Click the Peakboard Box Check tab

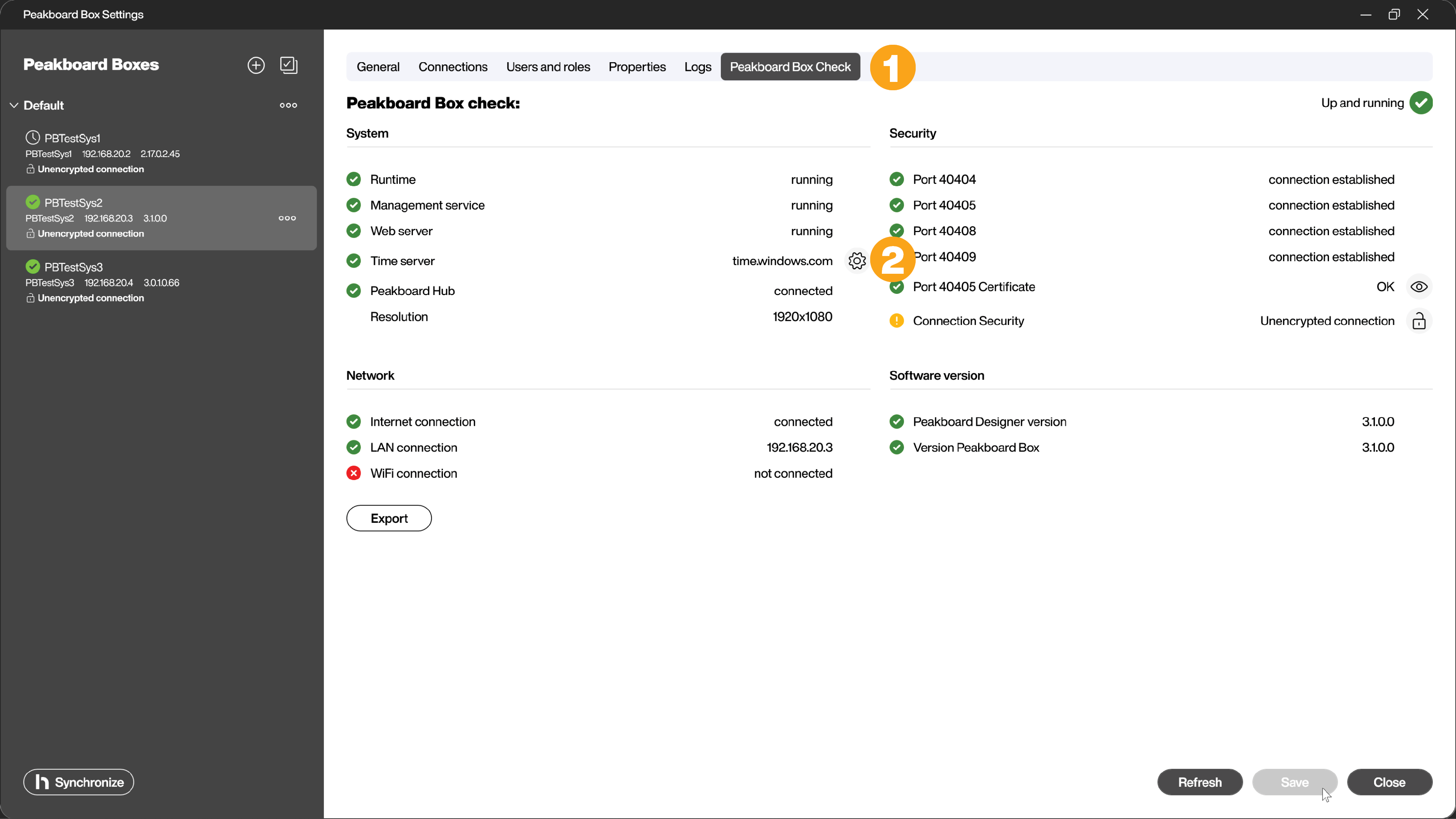point(790,66)
